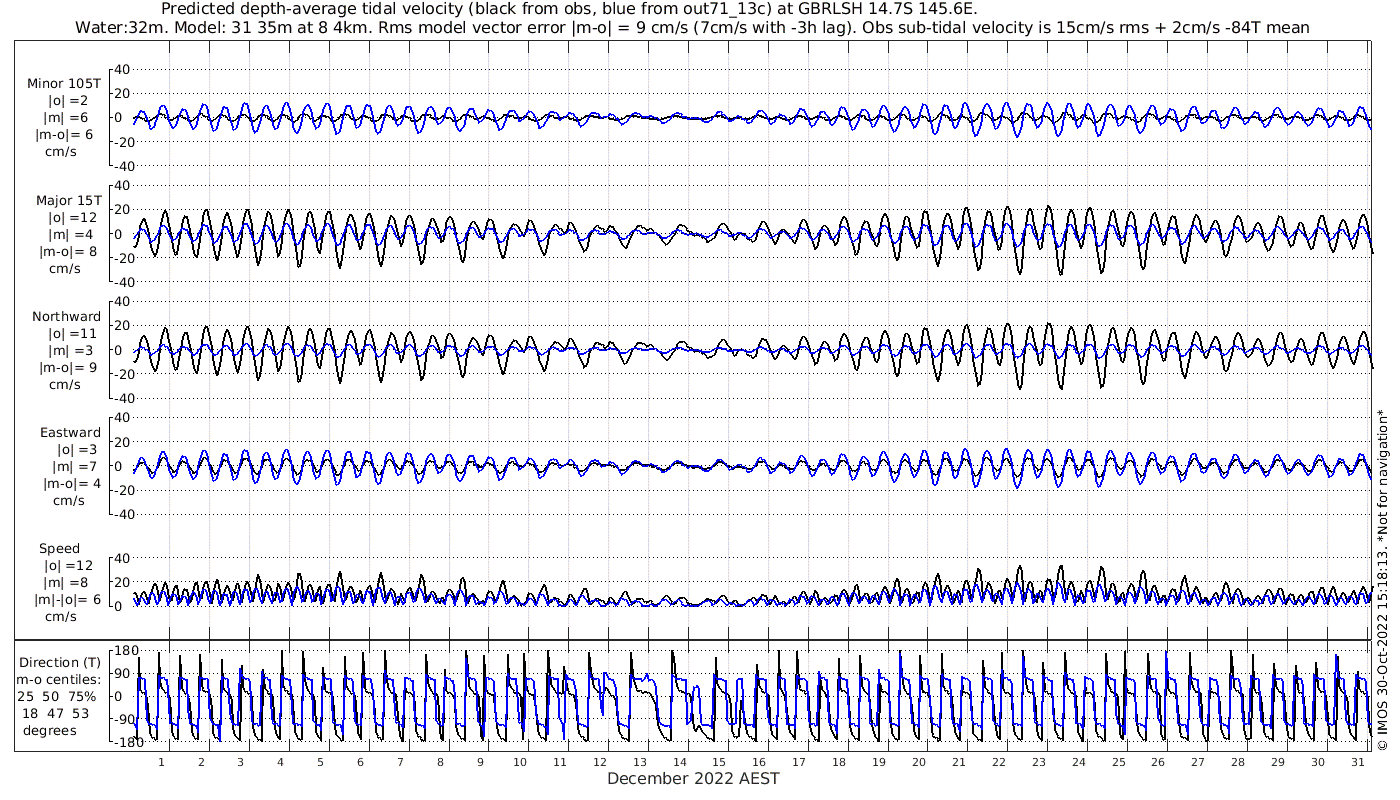Viewport: 1400px width, 800px height.
Task: Click day '13' on the date axis
Action: 639,762
